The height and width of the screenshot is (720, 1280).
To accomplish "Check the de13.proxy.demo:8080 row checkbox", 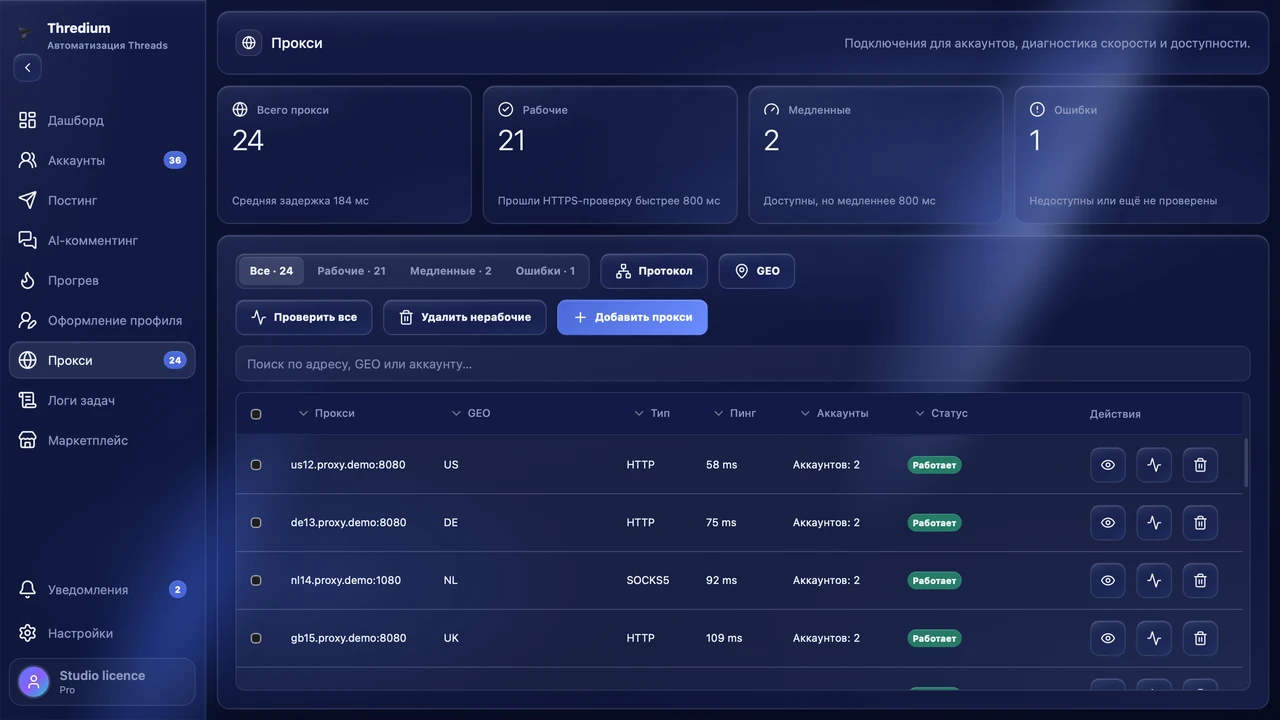I will point(256,523).
